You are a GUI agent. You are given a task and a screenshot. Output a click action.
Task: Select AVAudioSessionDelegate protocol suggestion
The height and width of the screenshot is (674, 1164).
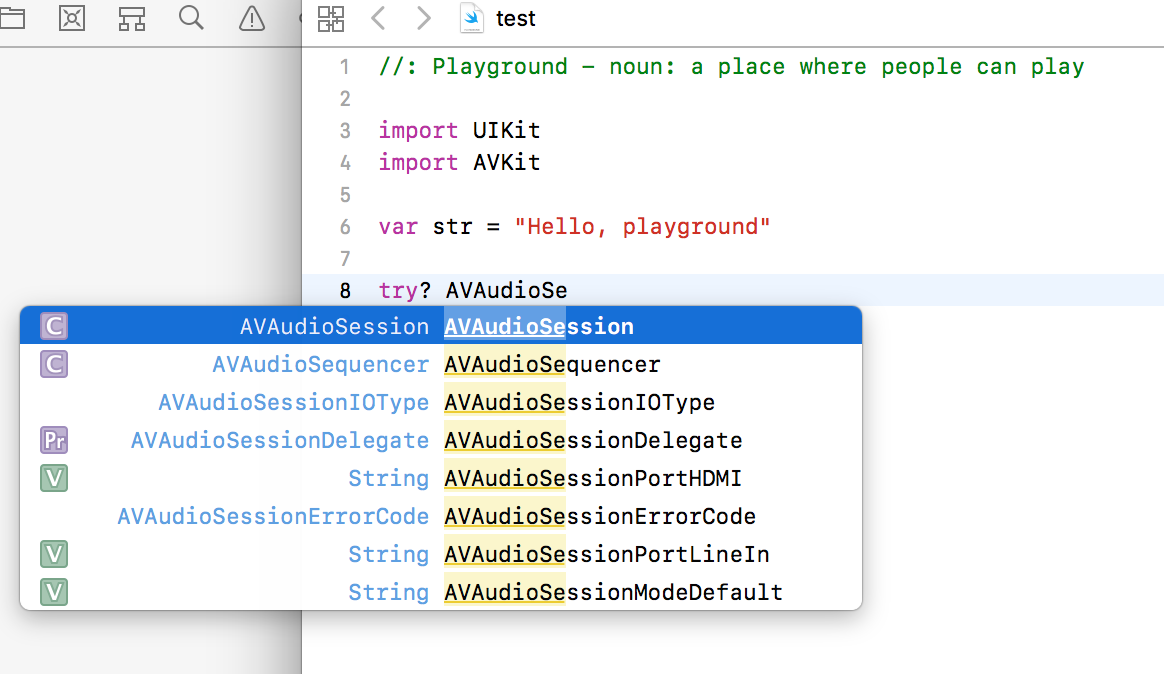tap(441, 440)
